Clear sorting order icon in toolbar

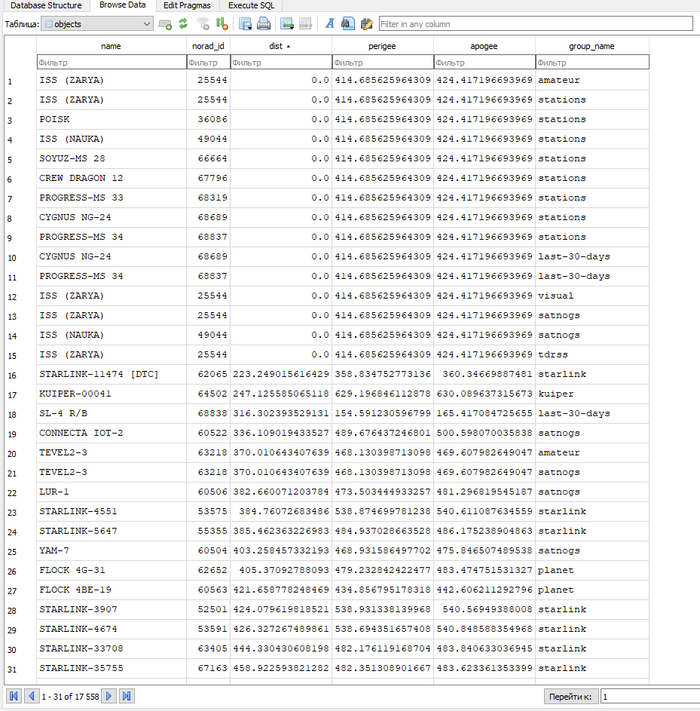[x=222, y=24]
